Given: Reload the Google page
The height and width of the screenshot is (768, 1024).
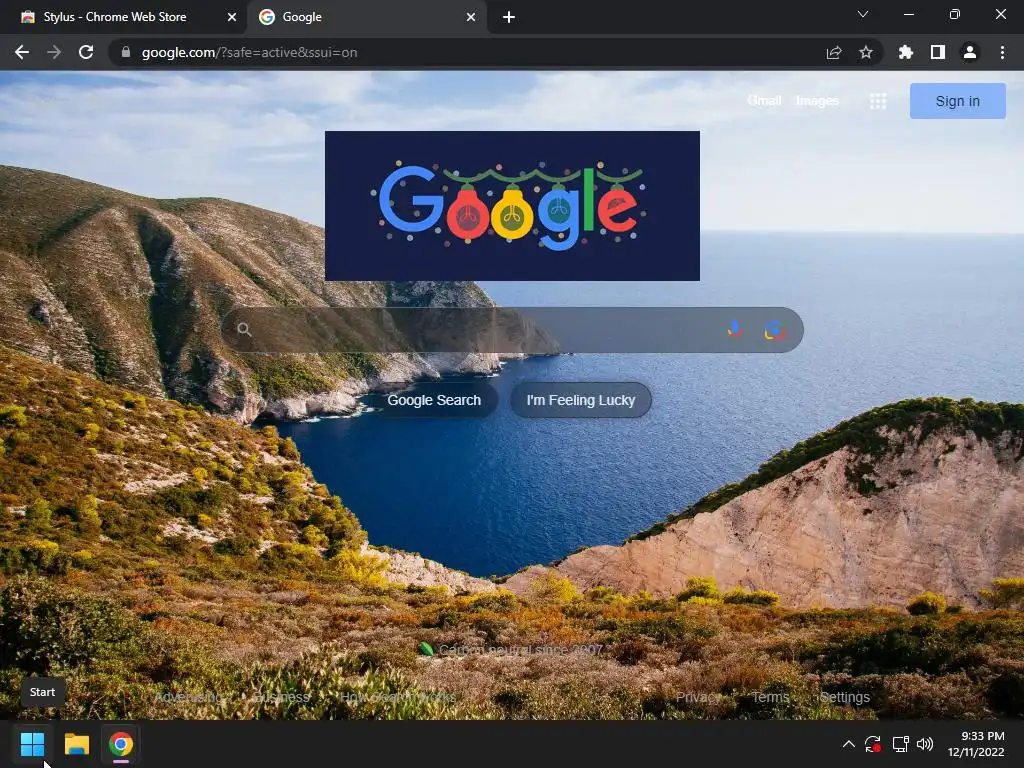Looking at the screenshot, I should pos(86,52).
